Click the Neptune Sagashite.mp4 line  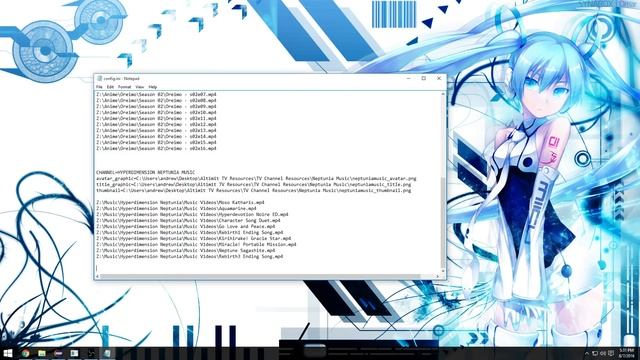tap(186, 250)
